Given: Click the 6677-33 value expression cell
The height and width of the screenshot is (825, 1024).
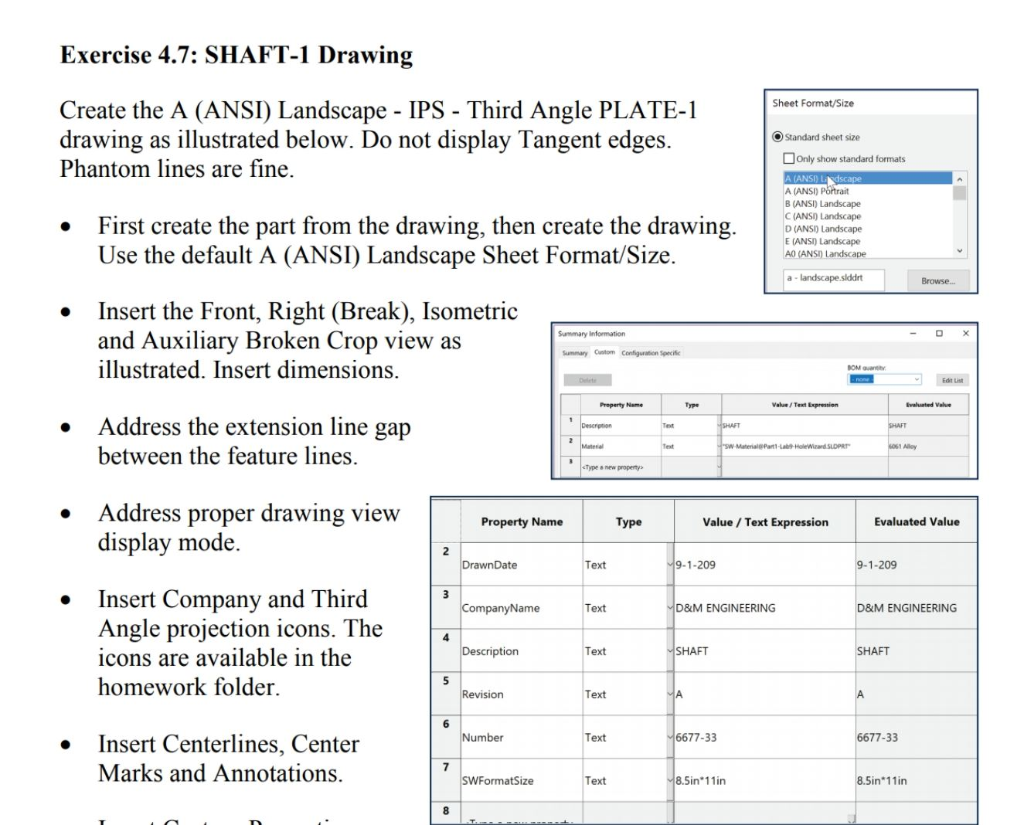Looking at the screenshot, I should click(x=765, y=737).
